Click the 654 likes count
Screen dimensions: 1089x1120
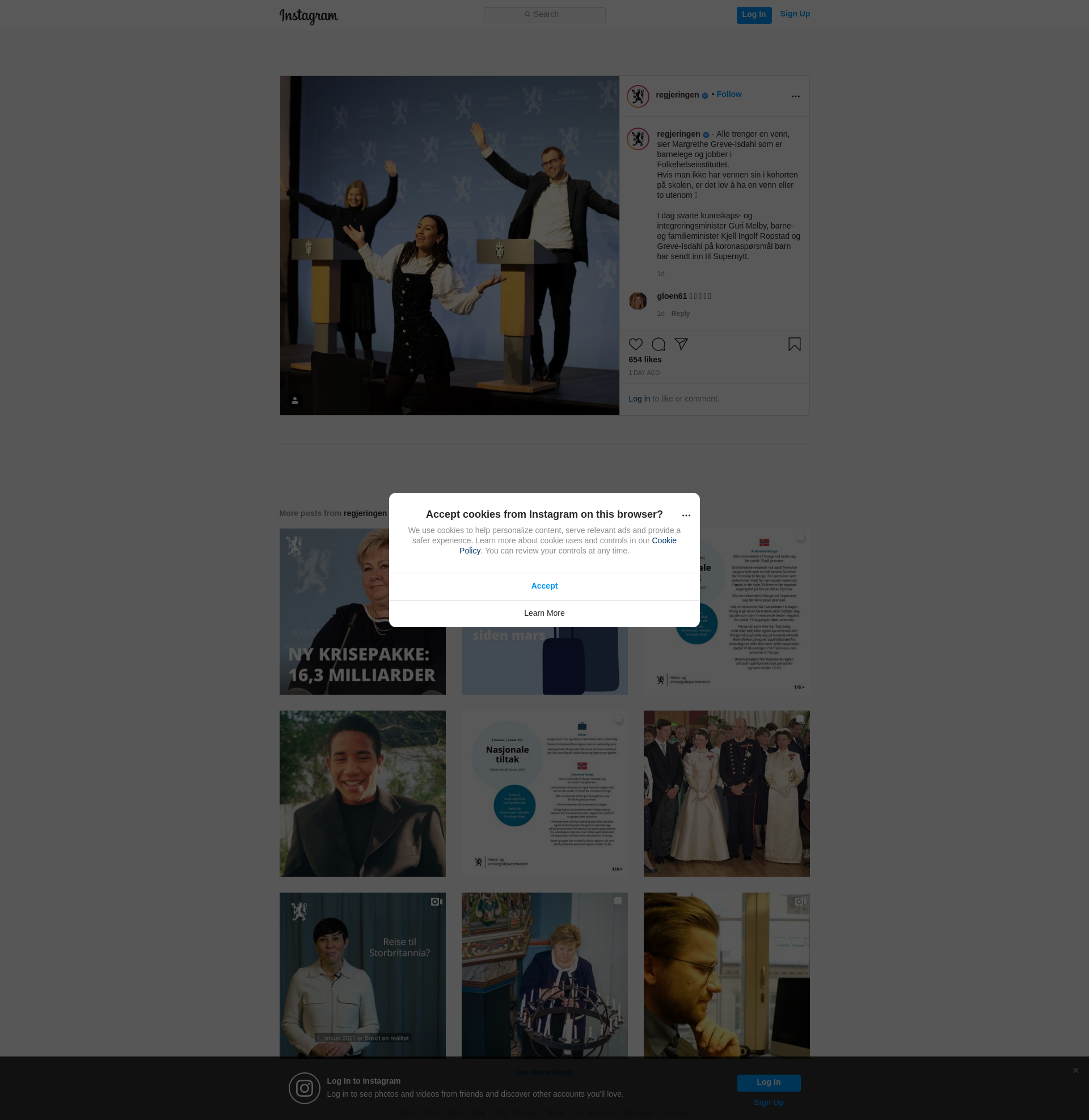coord(644,360)
